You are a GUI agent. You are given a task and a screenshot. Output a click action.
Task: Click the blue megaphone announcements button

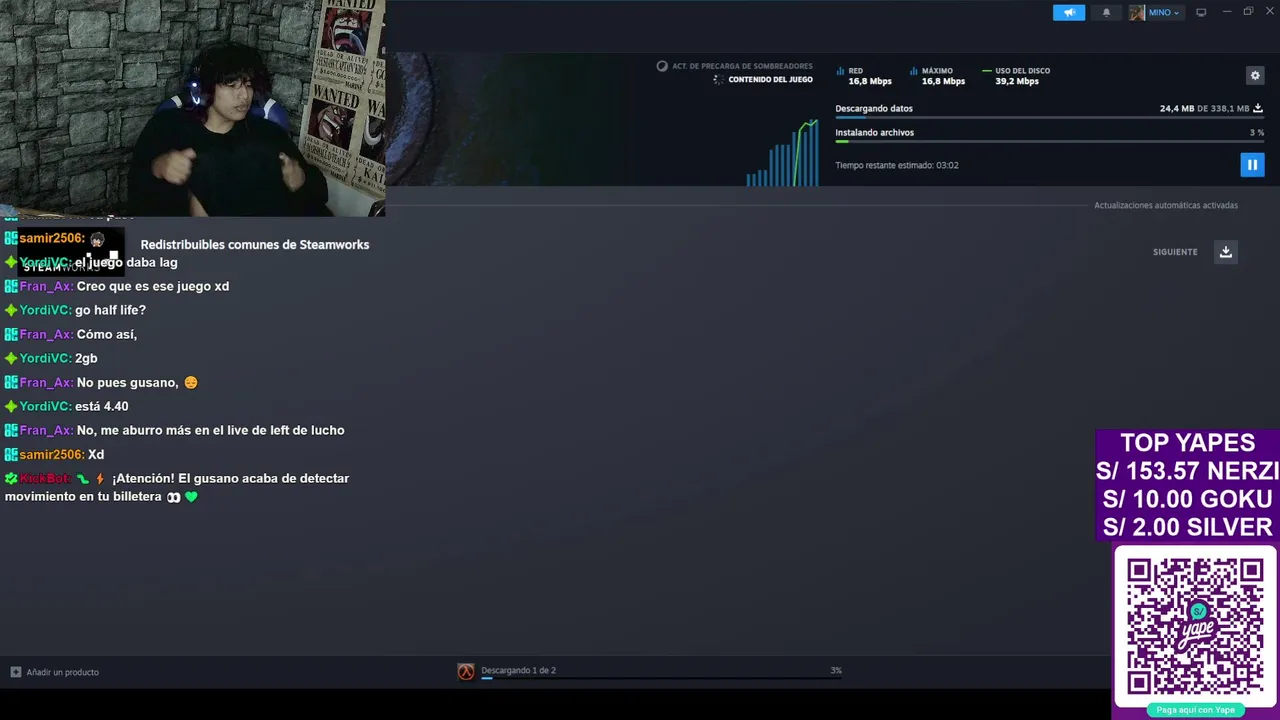(x=1069, y=12)
